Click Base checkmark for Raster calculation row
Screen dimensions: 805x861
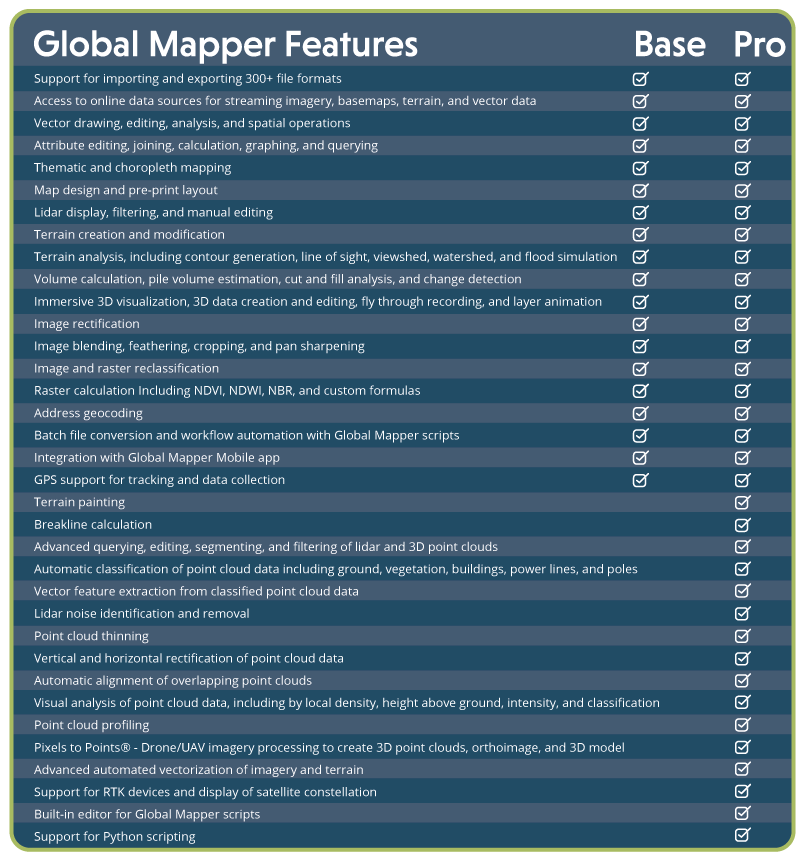[x=640, y=391]
